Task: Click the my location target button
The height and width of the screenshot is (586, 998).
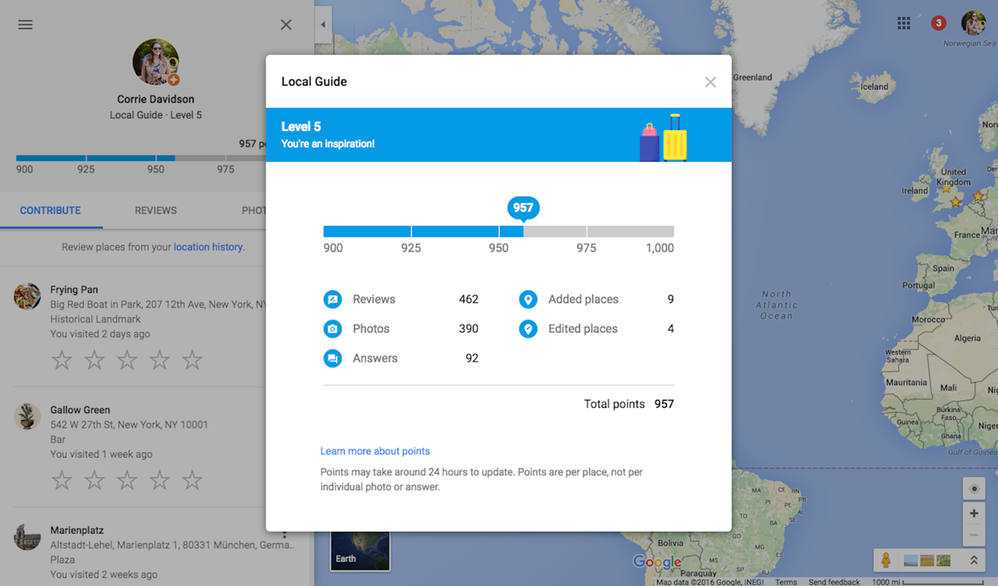Action: pos(974,489)
